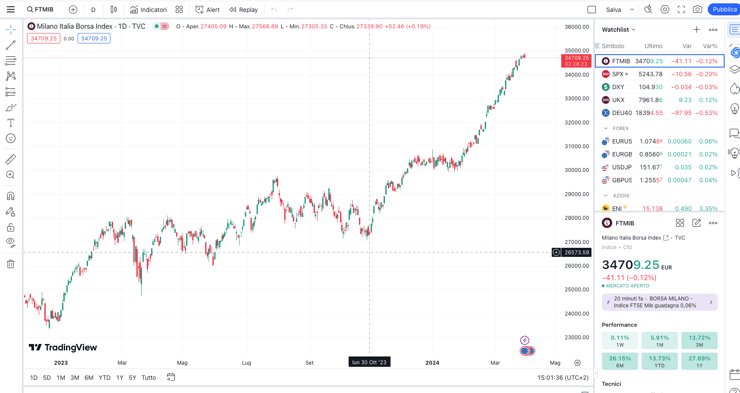Switch range to Tutto tab
740x393 pixels.
pyautogui.click(x=149, y=377)
